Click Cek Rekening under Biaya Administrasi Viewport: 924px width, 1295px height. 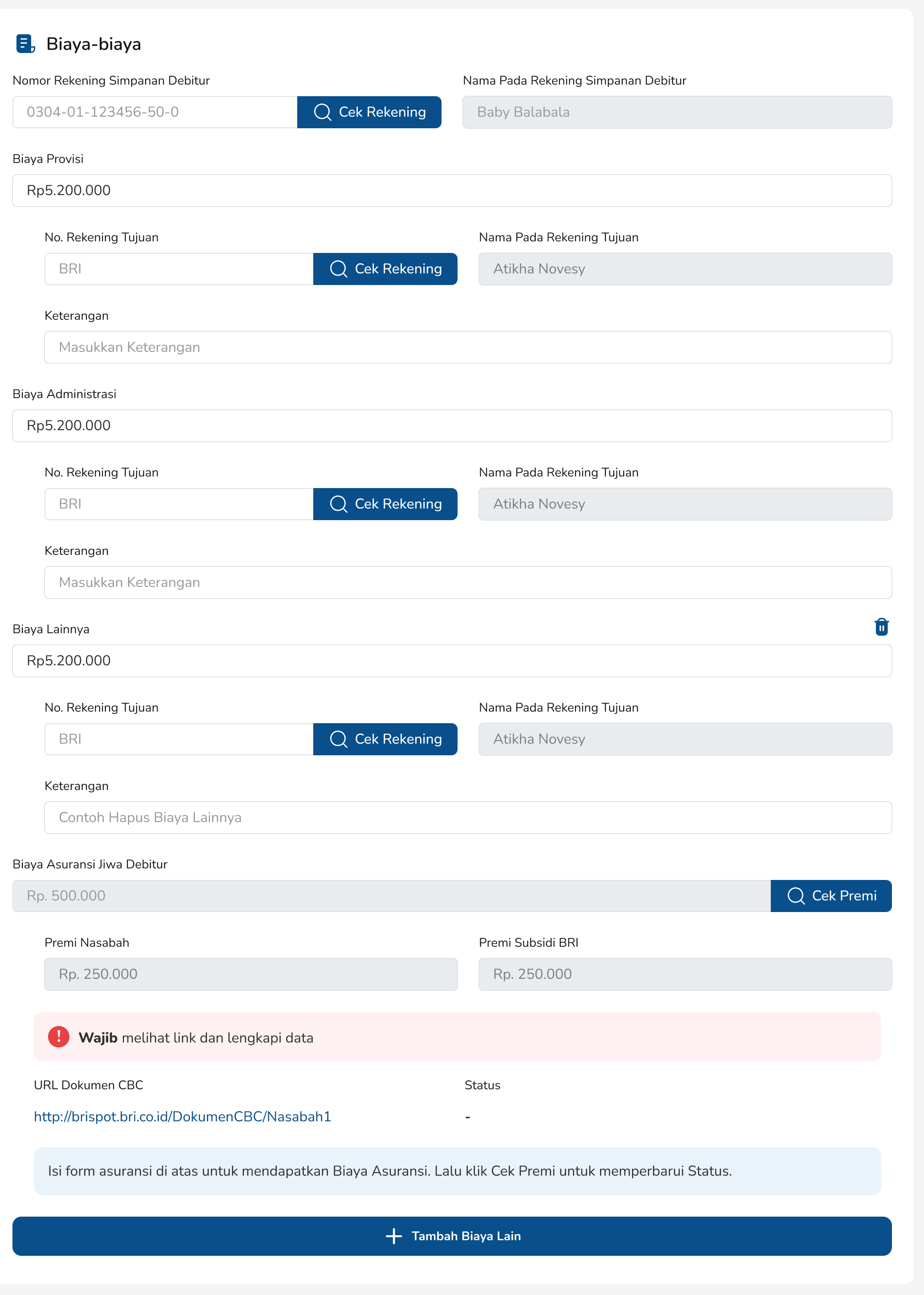(x=385, y=504)
